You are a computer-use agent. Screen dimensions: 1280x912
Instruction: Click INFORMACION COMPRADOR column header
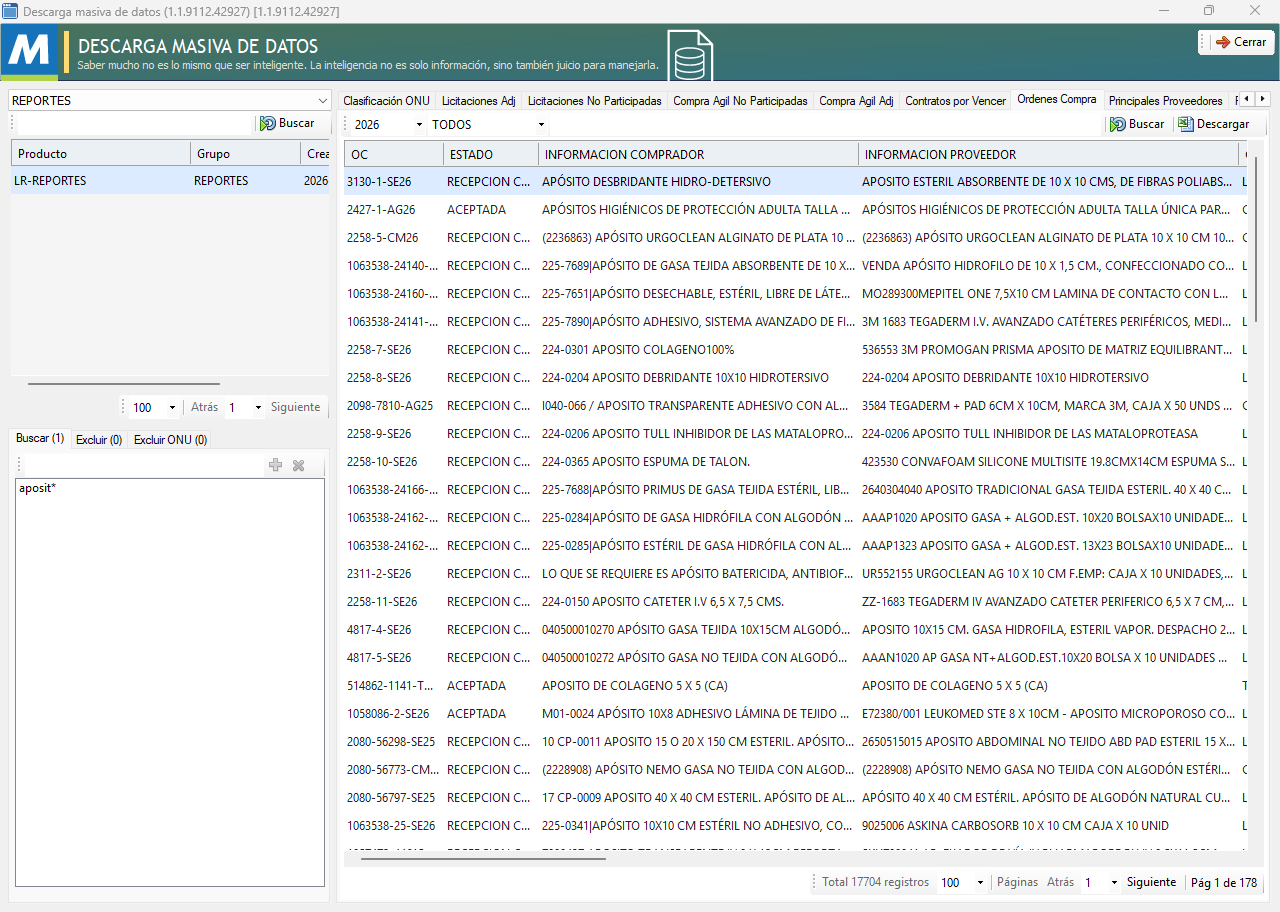tap(698, 154)
